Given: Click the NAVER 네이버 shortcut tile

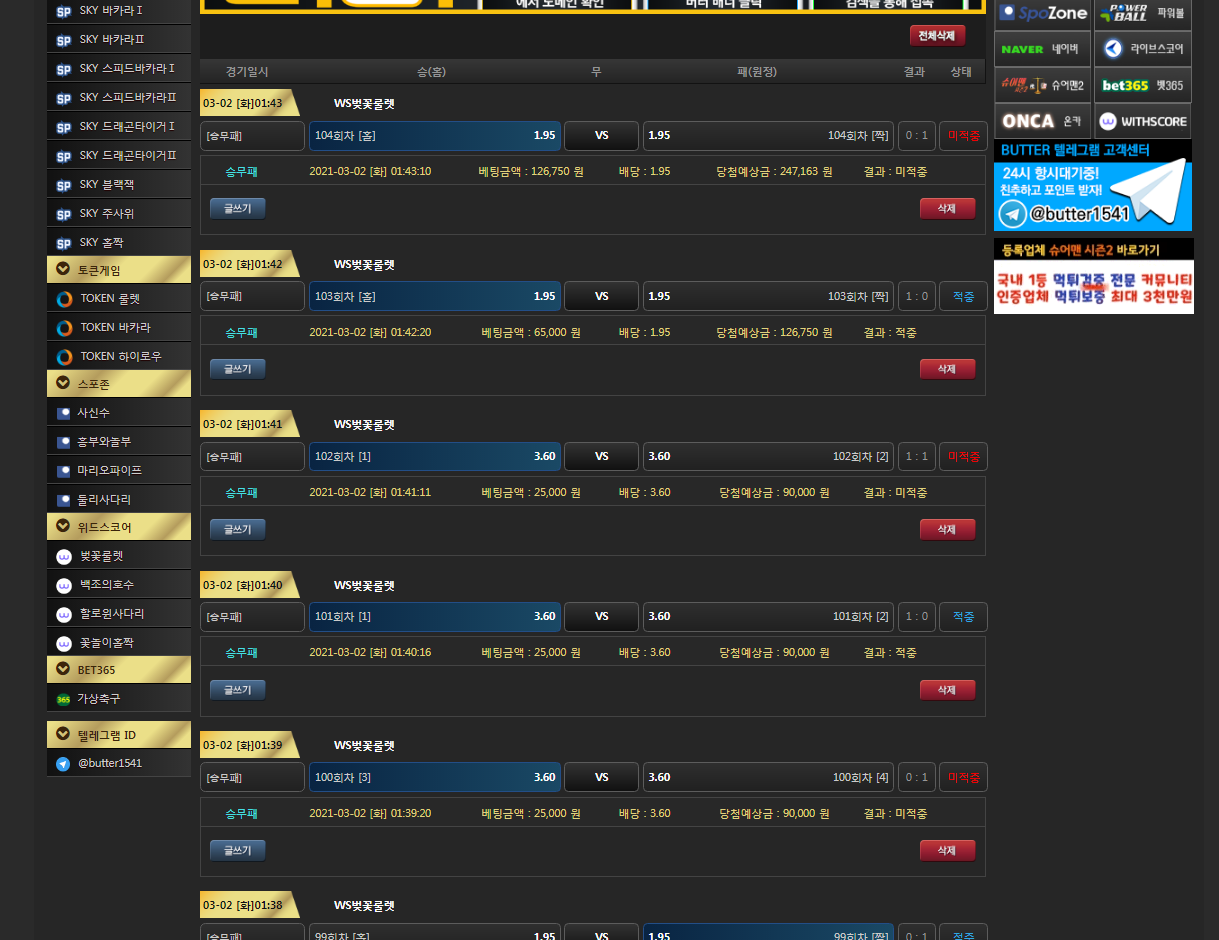Looking at the screenshot, I should pos(1041,48).
